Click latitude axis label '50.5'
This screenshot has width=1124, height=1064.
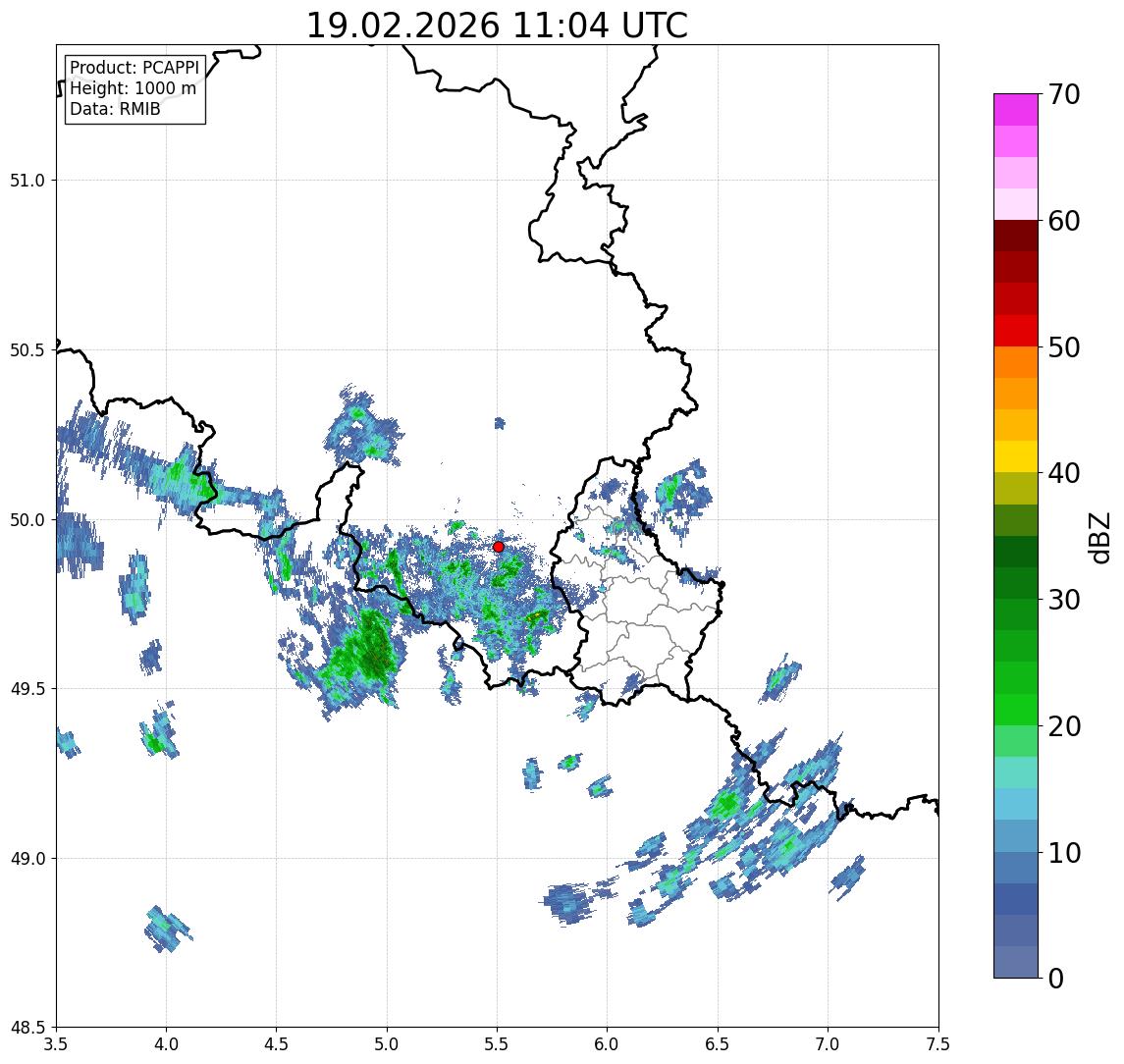pyautogui.click(x=27, y=350)
